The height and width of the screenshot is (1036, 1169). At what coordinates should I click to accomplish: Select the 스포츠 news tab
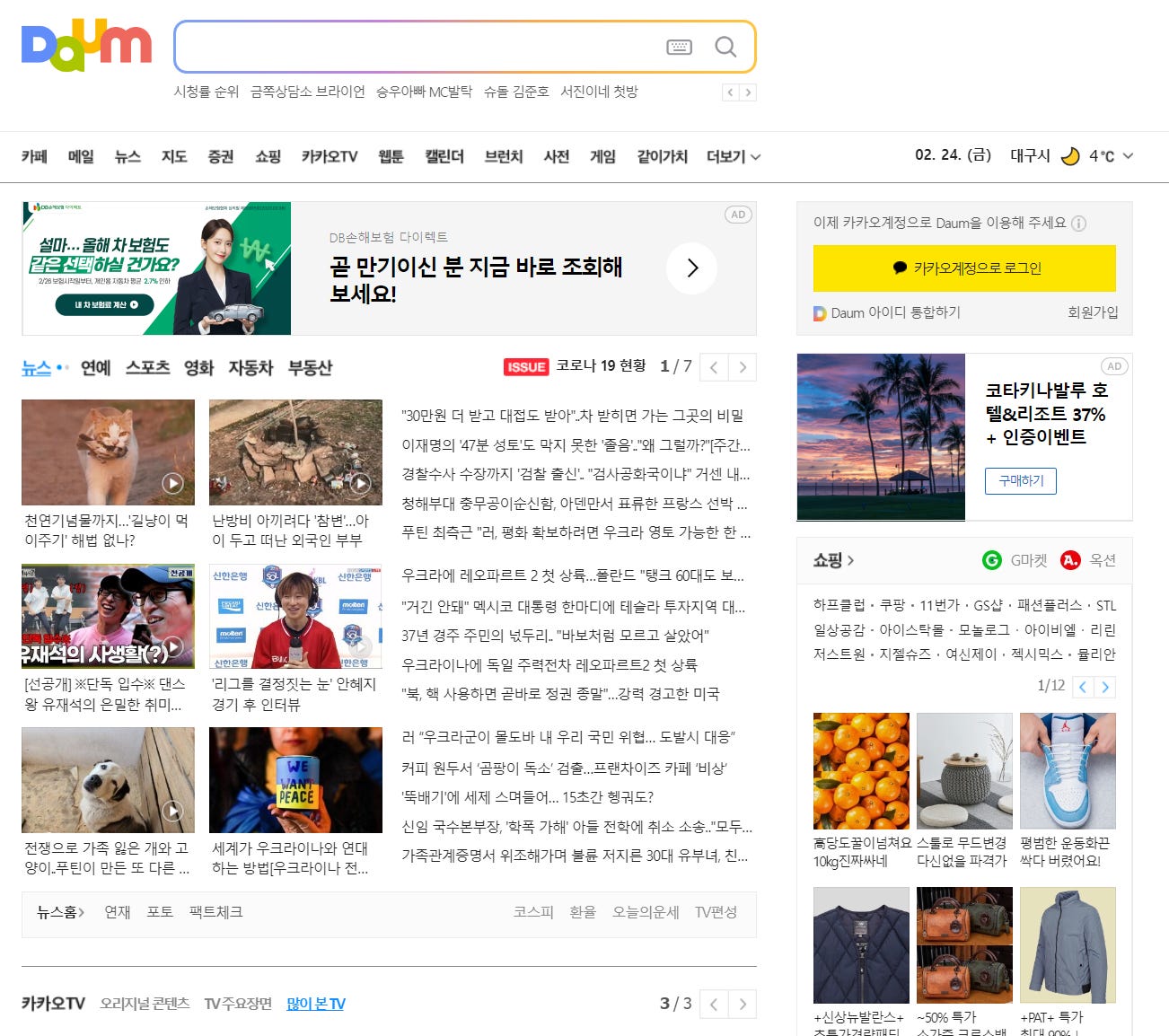pyautogui.click(x=147, y=367)
